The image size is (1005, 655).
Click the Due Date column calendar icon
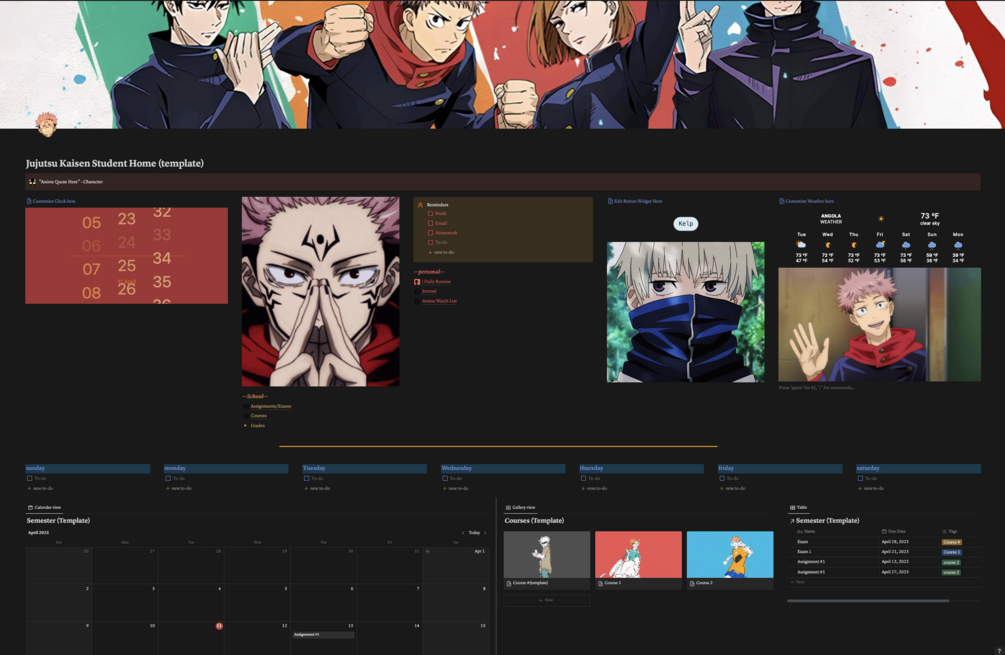885,531
